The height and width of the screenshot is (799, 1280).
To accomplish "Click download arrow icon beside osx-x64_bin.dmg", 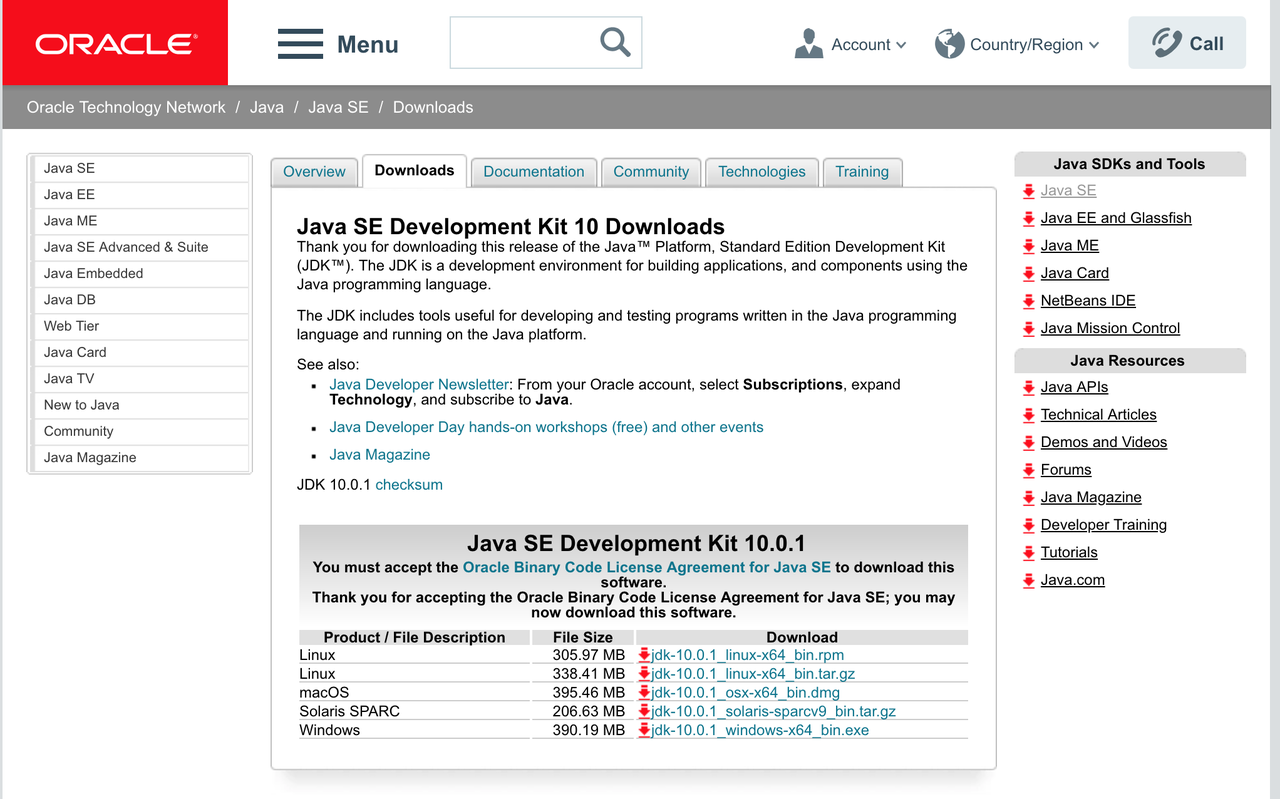I will [644, 692].
